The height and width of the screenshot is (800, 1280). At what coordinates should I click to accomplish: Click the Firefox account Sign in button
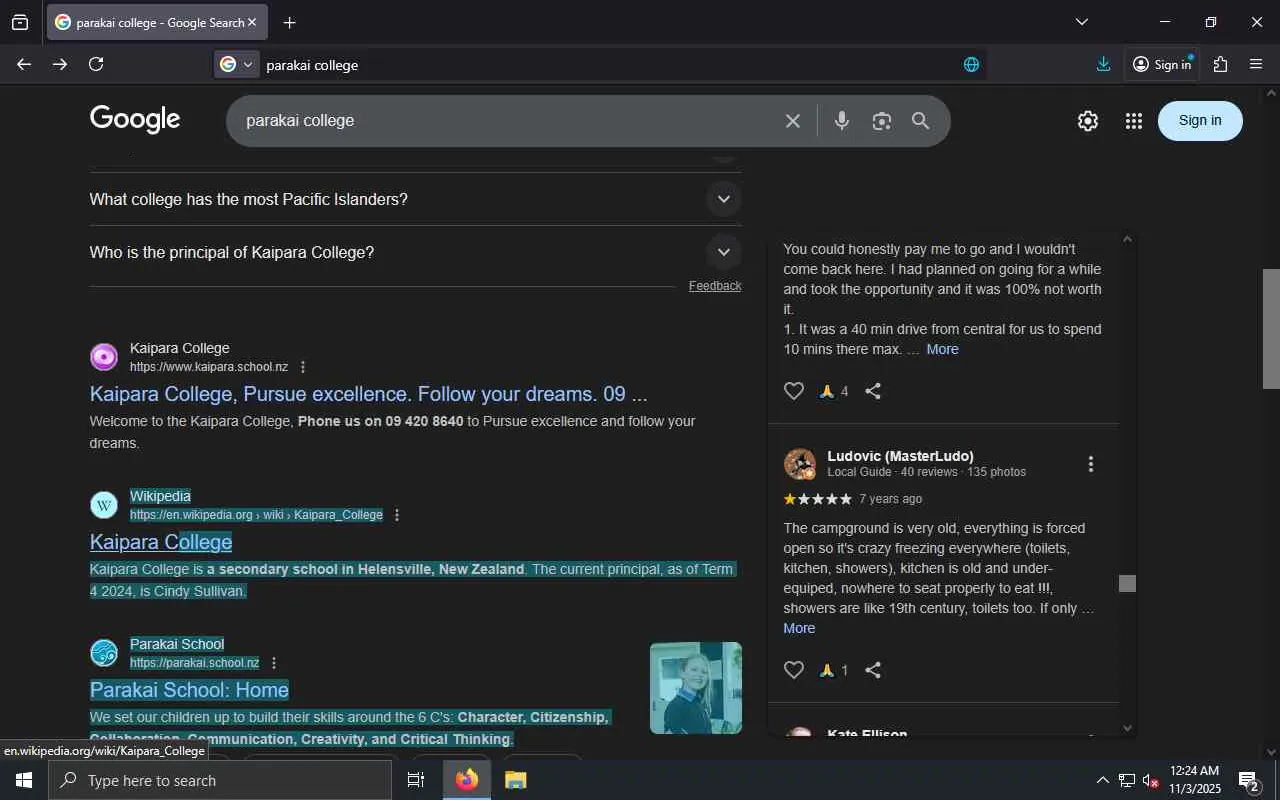coord(1162,64)
